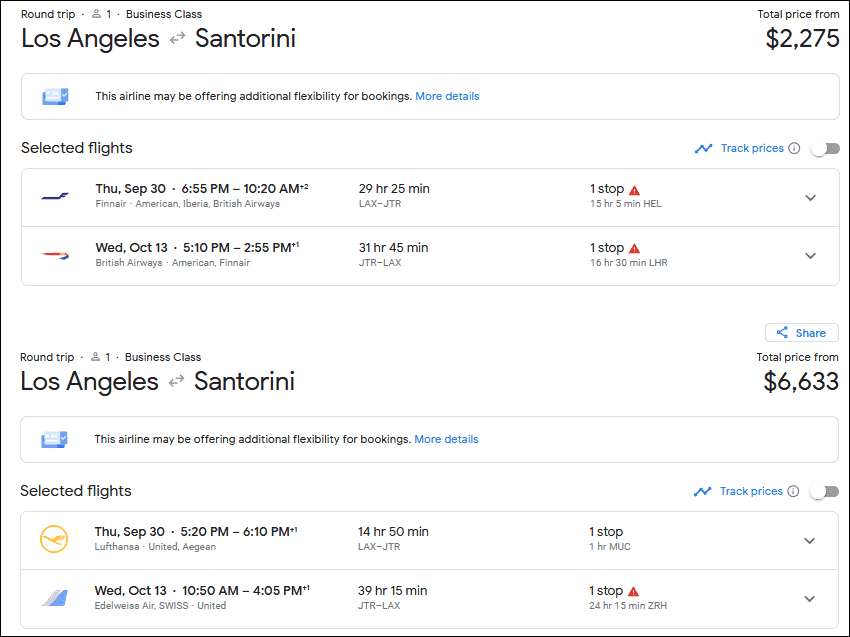
Task: Click the info icon beside the top Track prices
Action: tap(794, 148)
